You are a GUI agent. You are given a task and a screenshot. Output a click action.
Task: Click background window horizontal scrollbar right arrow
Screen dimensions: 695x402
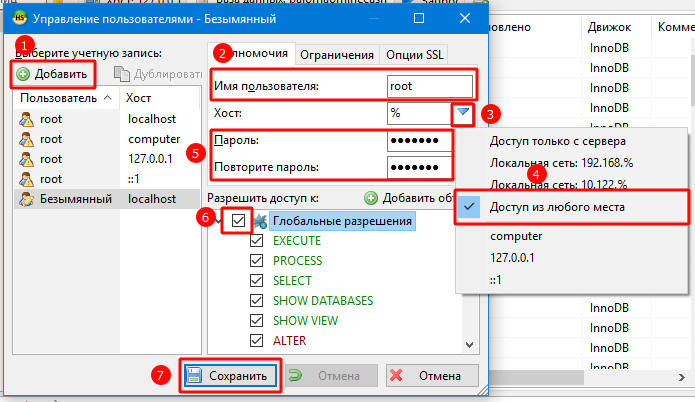pyautogui.click(x=681, y=377)
